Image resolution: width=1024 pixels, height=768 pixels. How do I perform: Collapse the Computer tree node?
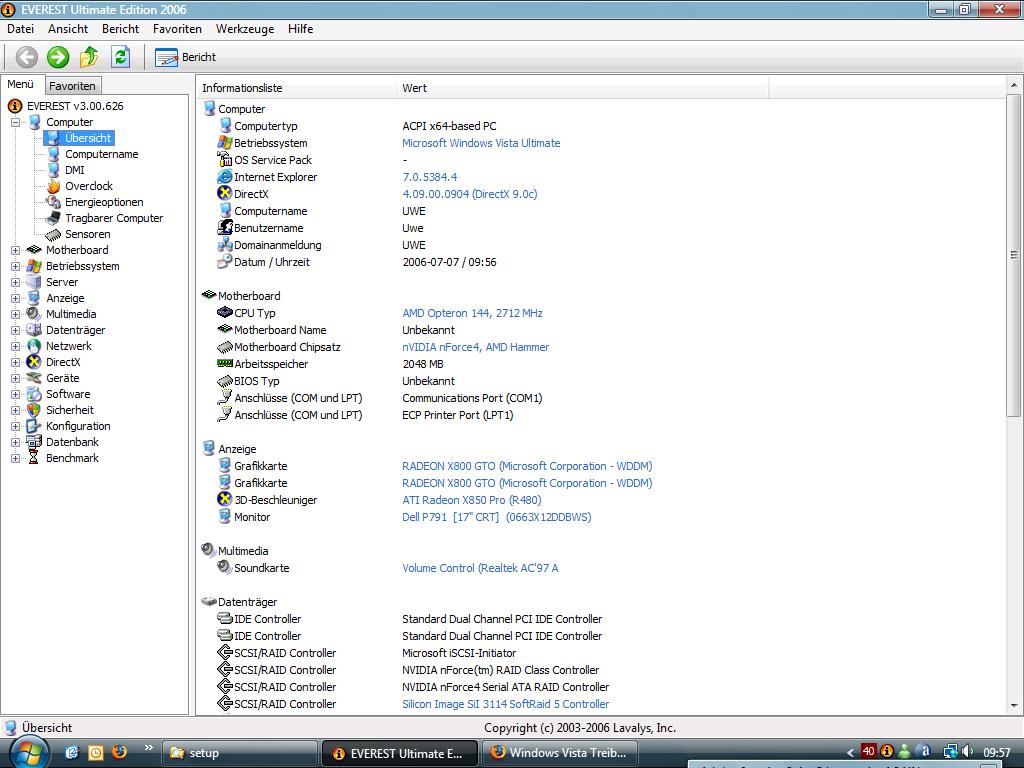pos(15,122)
